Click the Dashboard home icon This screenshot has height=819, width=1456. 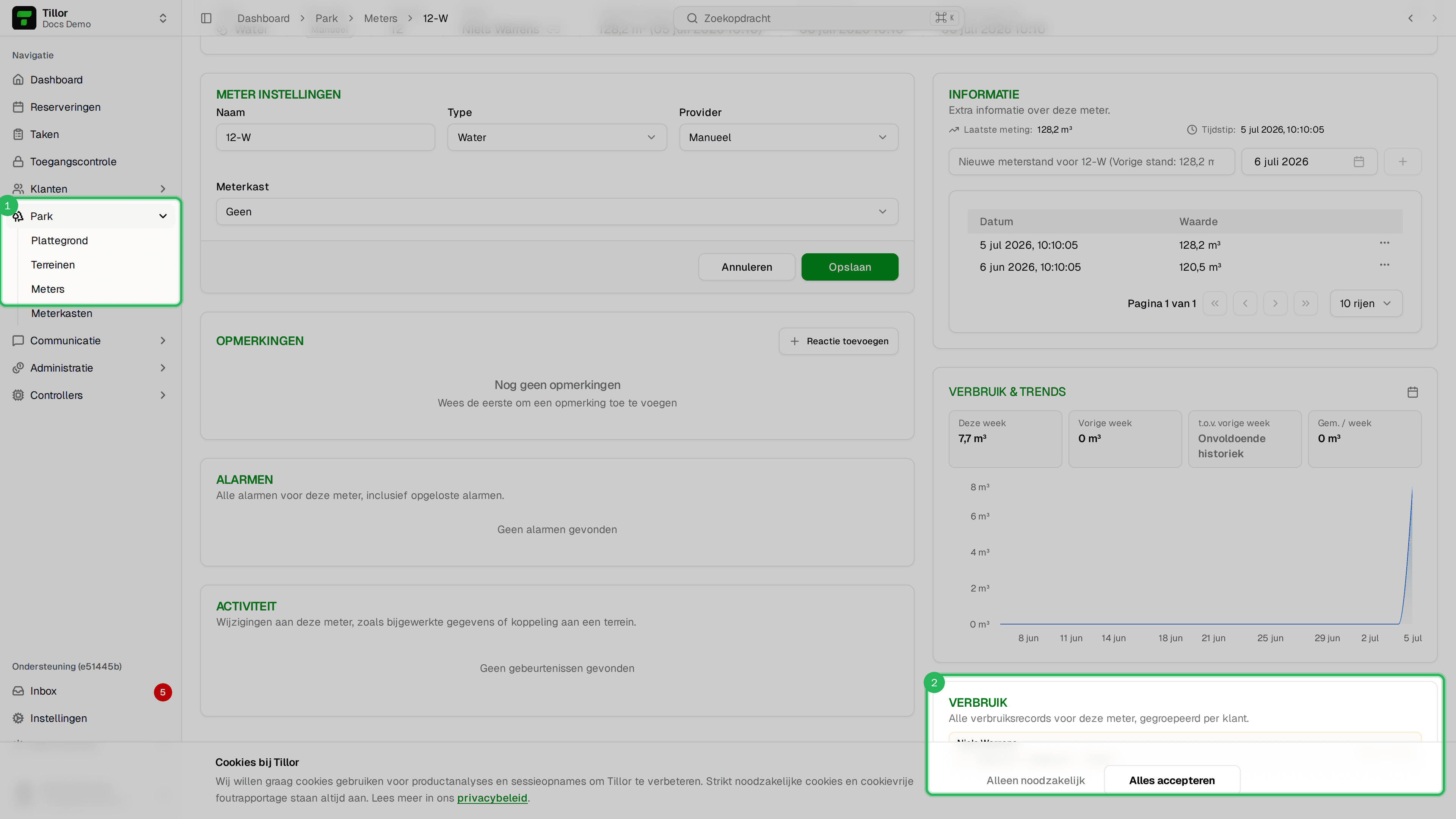click(18, 80)
